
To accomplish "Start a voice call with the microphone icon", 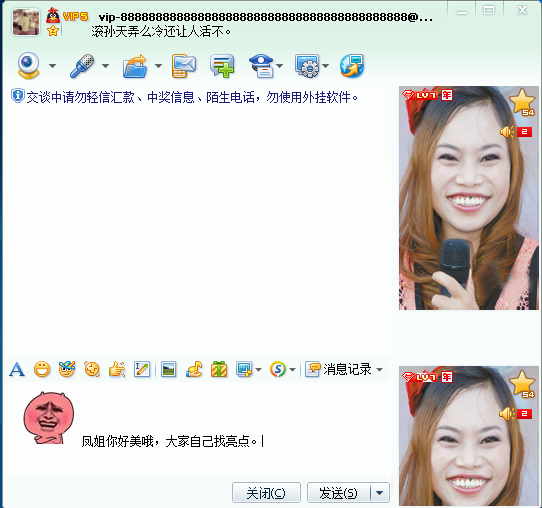I will point(82,65).
